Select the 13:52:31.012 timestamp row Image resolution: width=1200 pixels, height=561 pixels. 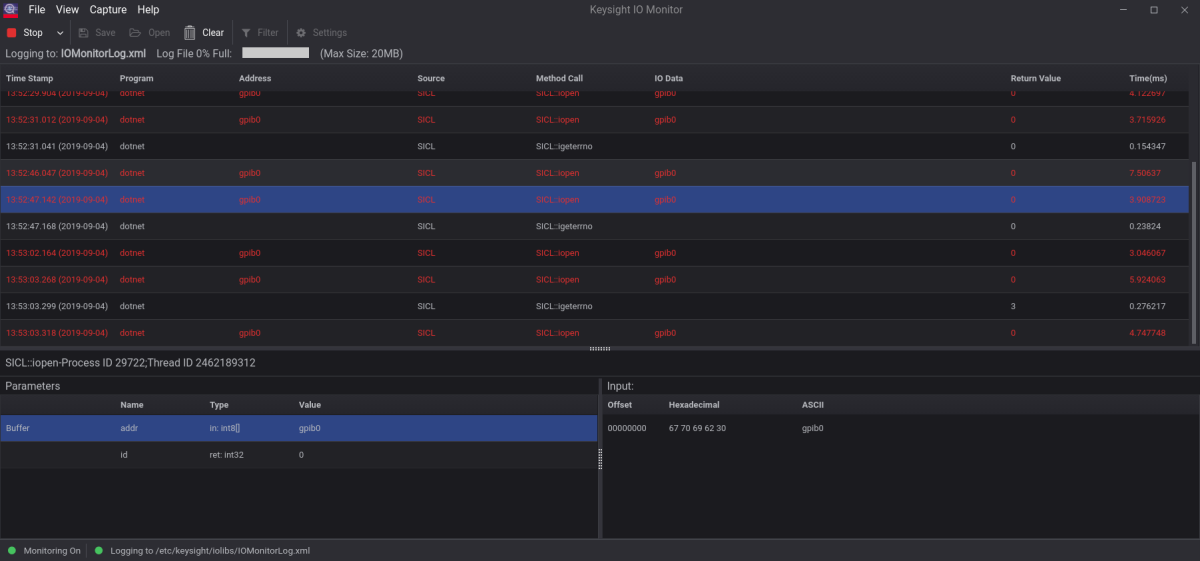tap(595, 119)
